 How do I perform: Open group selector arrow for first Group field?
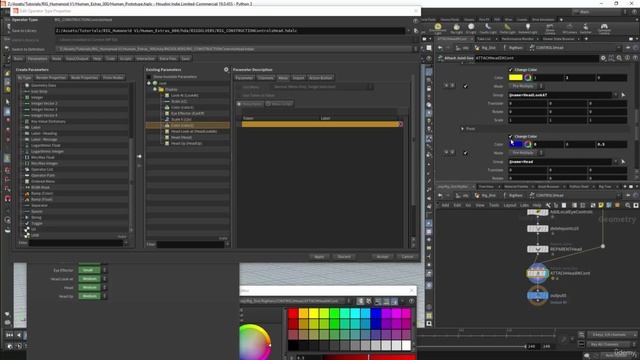623,95
